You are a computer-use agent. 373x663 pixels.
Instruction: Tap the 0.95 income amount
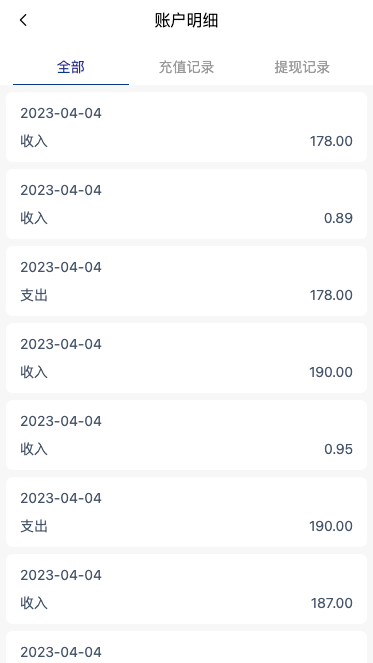pyautogui.click(x=338, y=449)
